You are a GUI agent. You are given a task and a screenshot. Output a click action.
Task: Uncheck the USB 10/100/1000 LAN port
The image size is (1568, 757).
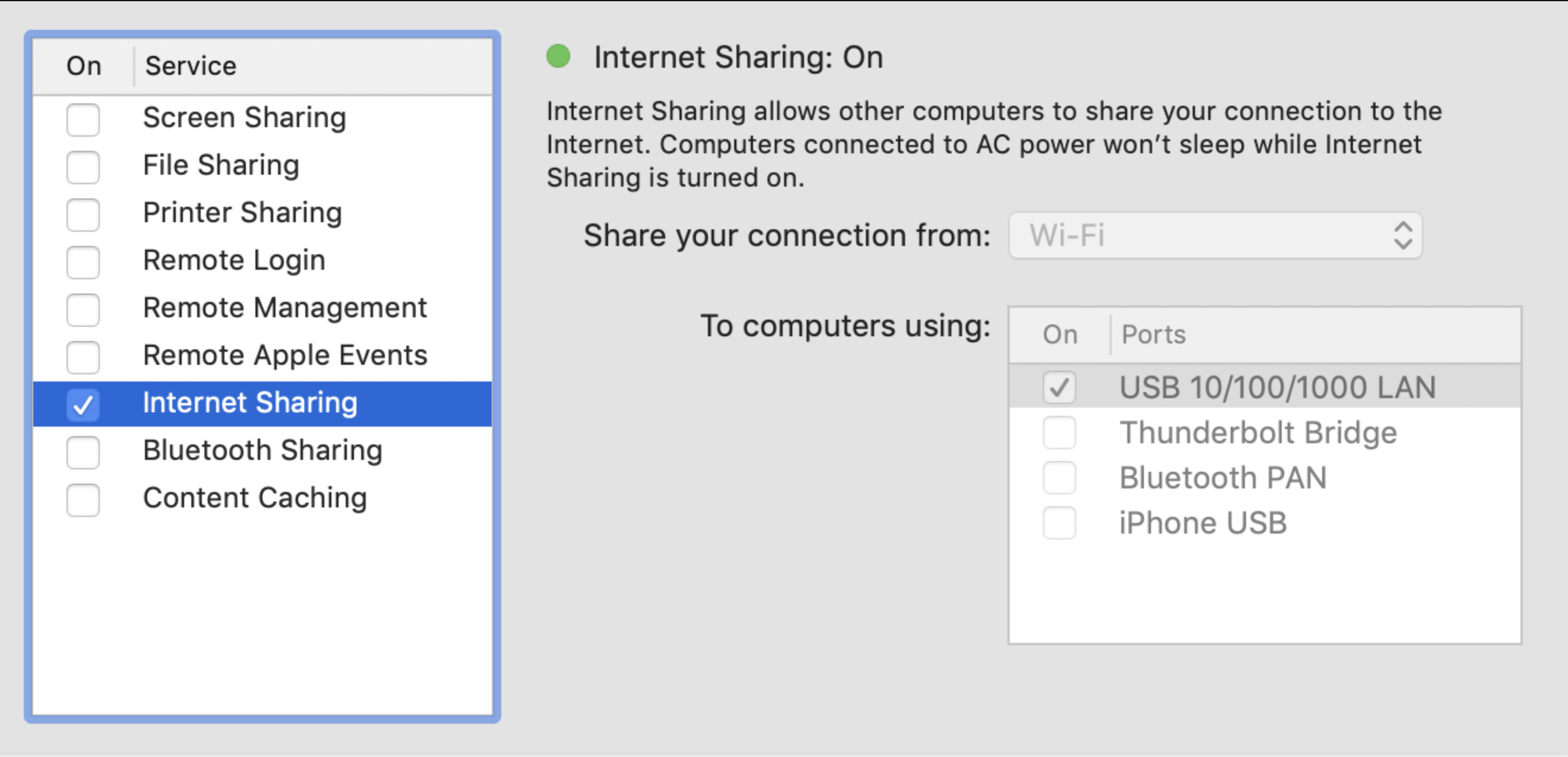tap(1059, 387)
